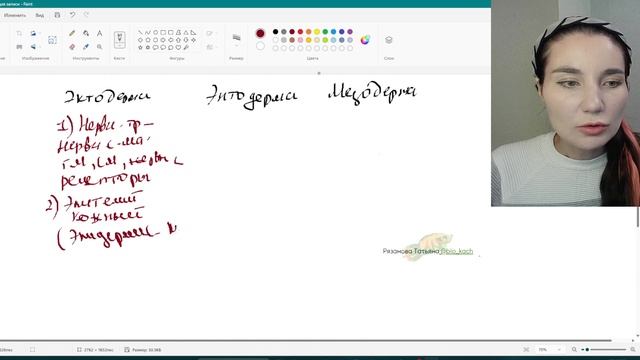Select the Rectangle shape
Image resolution: width=640 pixels, height=360 pixels.
coord(163,32)
